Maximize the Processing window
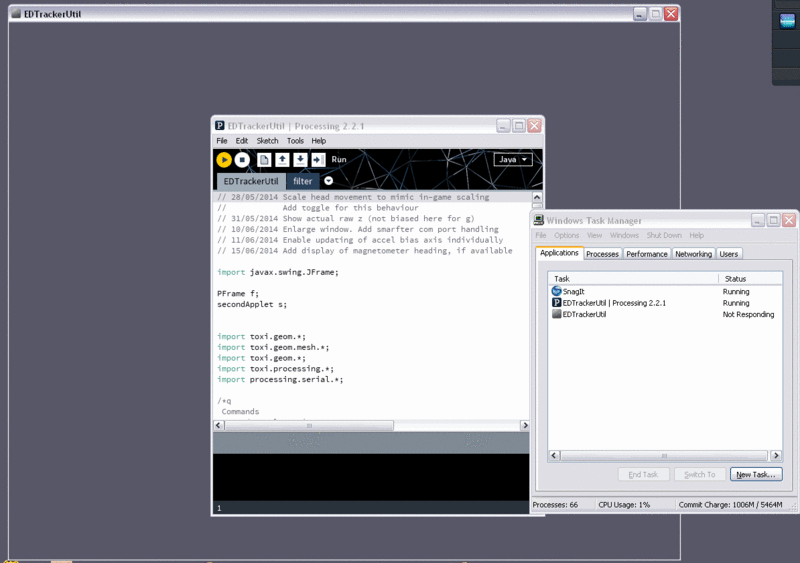The image size is (800, 563). pos(519,126)
